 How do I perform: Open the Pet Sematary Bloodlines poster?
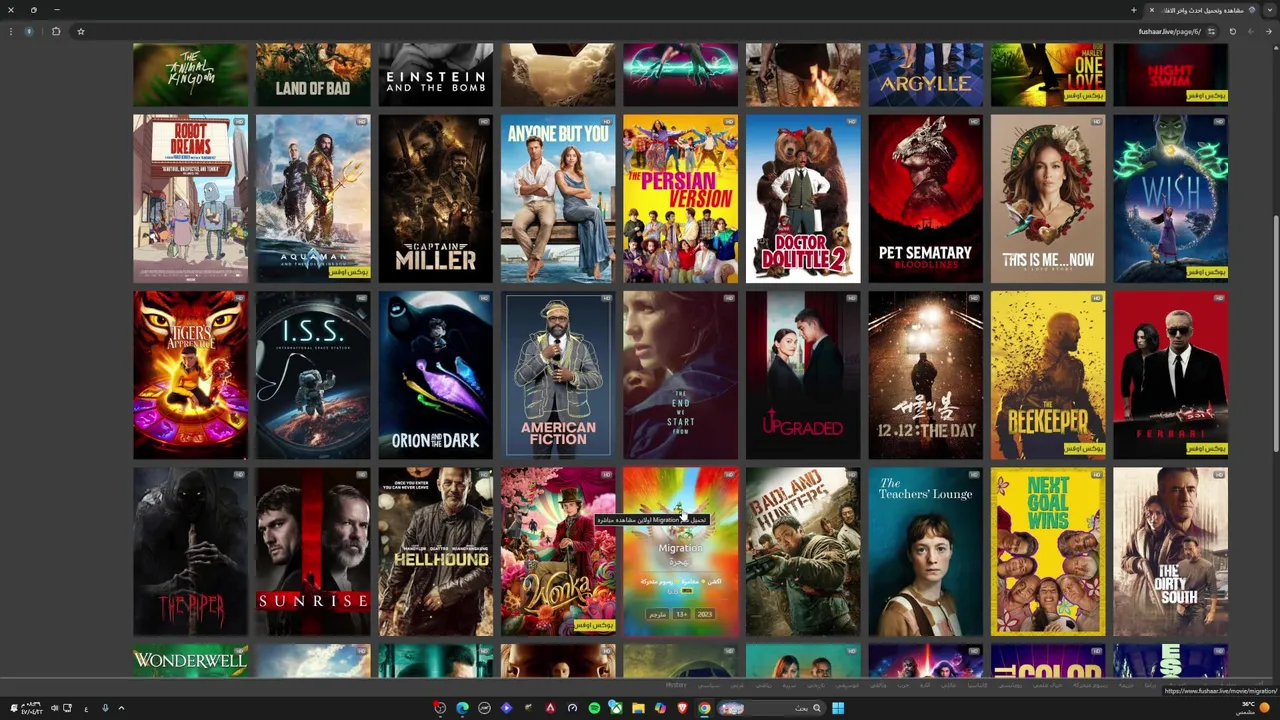point(926,199)
